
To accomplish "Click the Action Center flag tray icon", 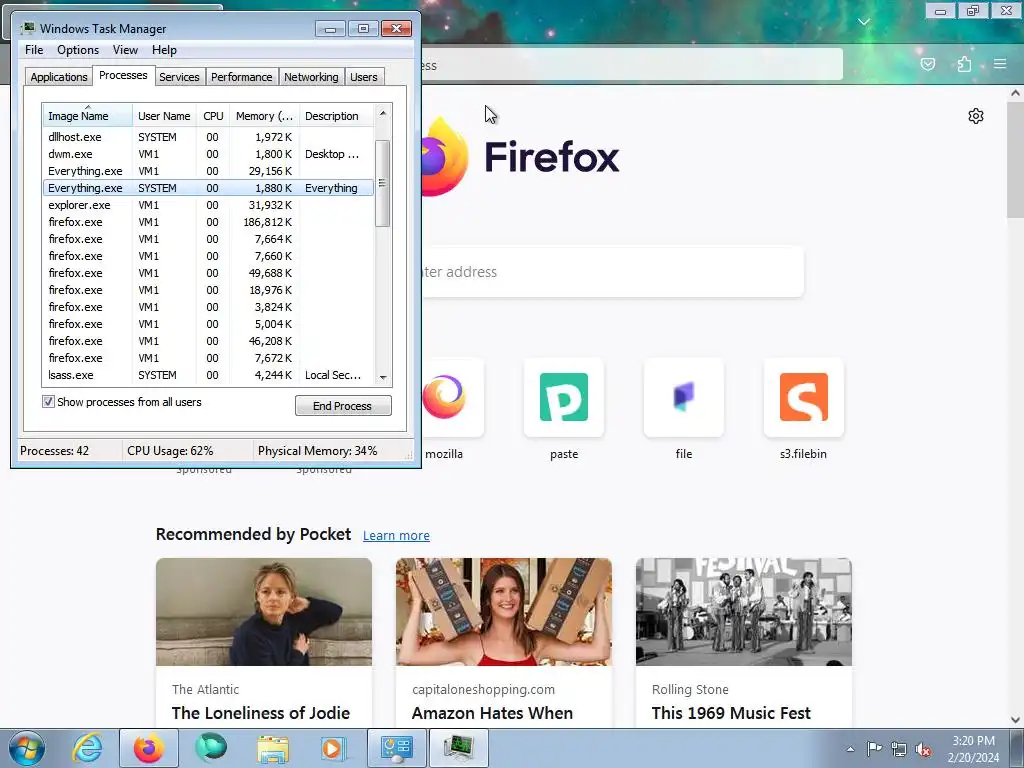I will [x=874, y=749].
